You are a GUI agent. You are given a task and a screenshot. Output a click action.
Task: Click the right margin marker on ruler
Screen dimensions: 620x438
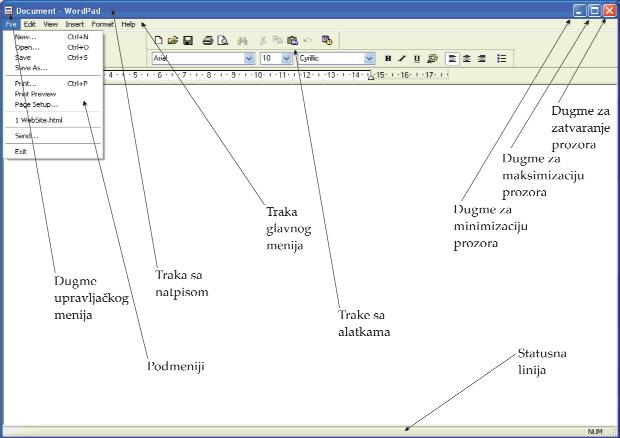point(370,77)
